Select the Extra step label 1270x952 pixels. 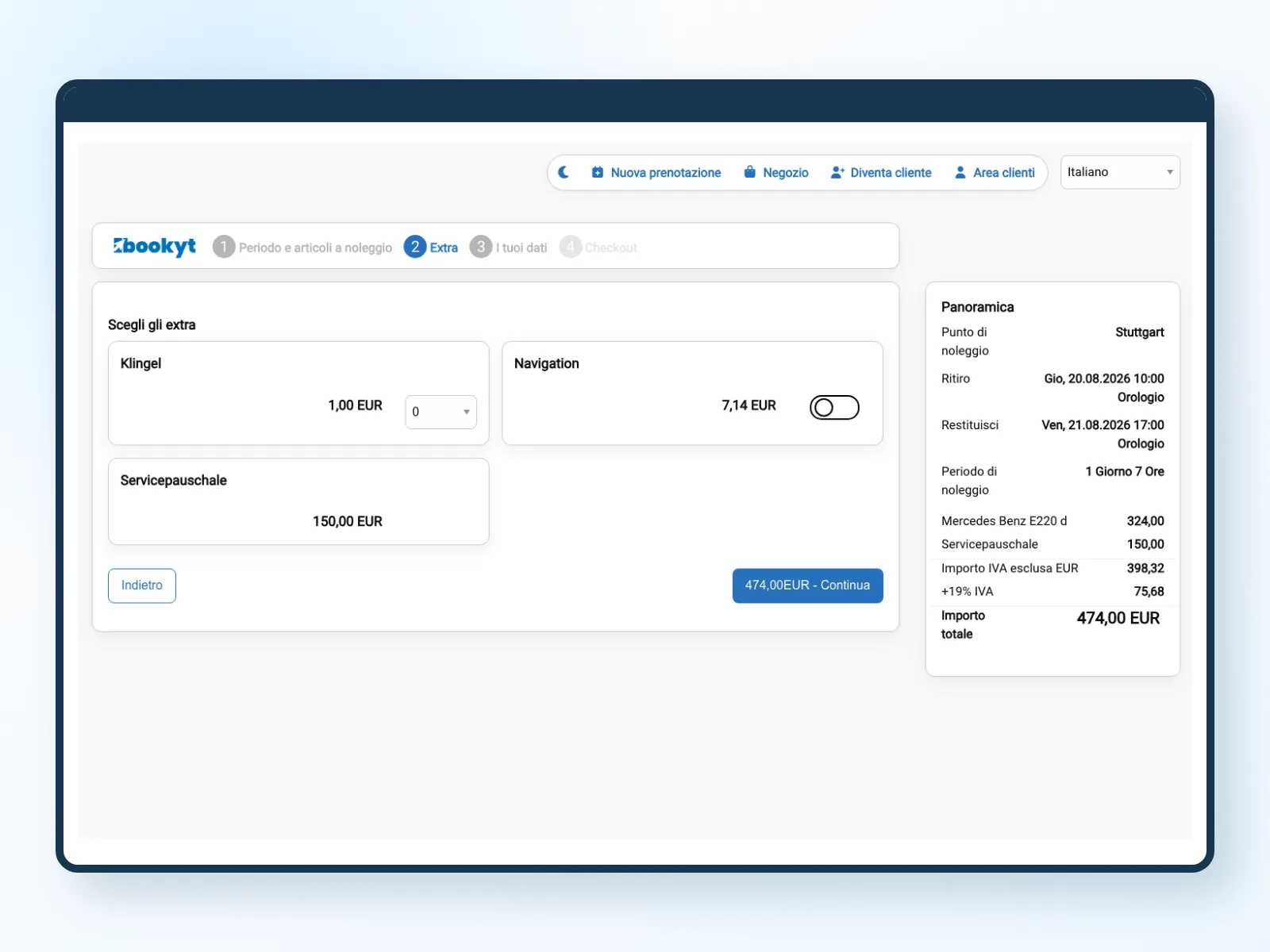(444, 248)
